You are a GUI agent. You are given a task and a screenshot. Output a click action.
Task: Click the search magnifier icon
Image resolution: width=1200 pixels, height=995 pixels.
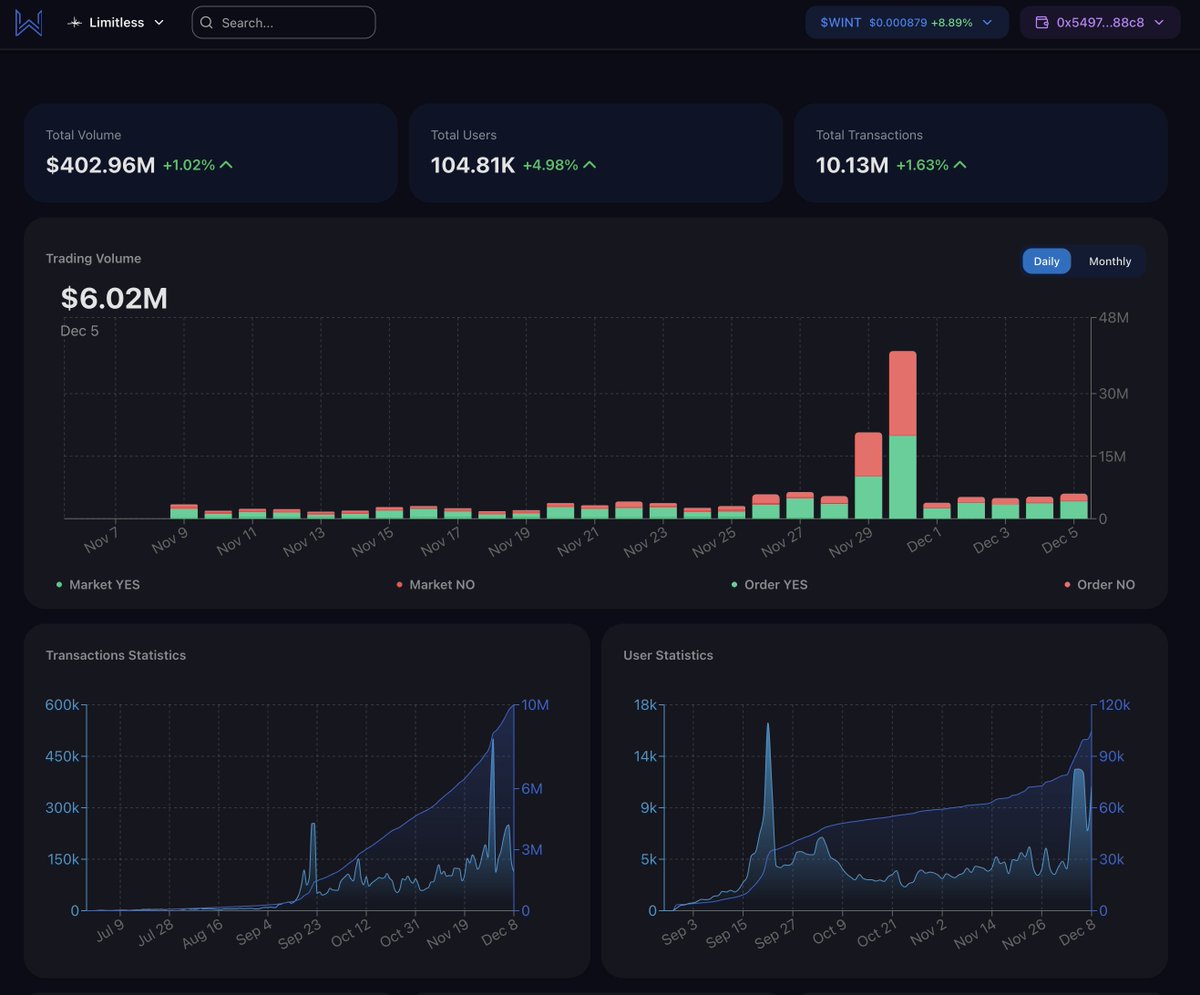(x=207, y=22)
